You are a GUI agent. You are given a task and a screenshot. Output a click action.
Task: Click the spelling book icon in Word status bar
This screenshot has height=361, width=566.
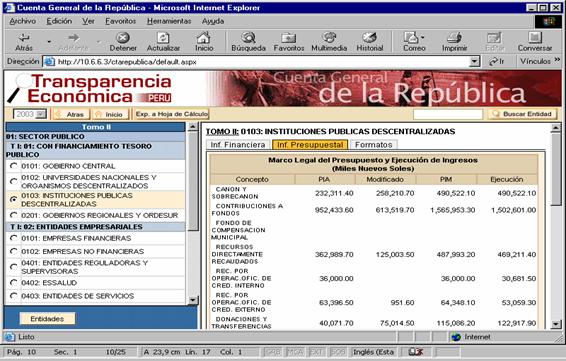[x=415, y=352]
